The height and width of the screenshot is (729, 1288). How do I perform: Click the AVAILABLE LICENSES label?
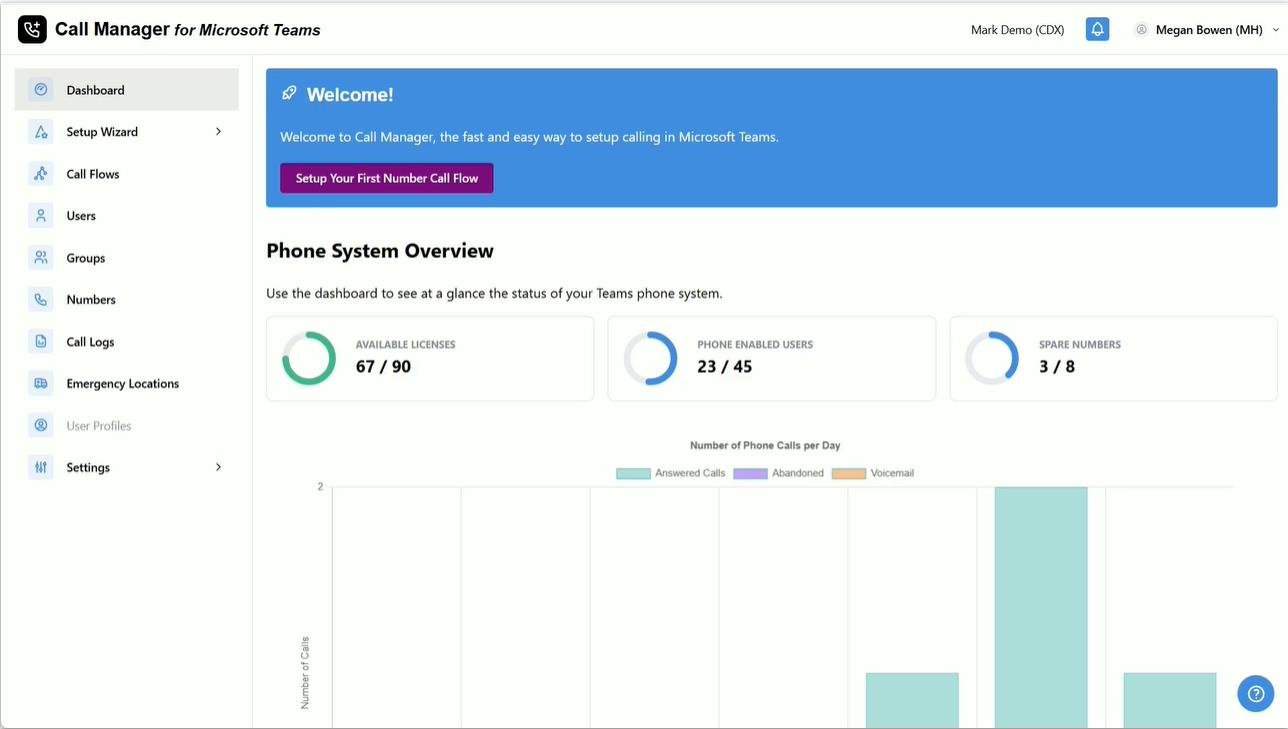click(405, 344)
